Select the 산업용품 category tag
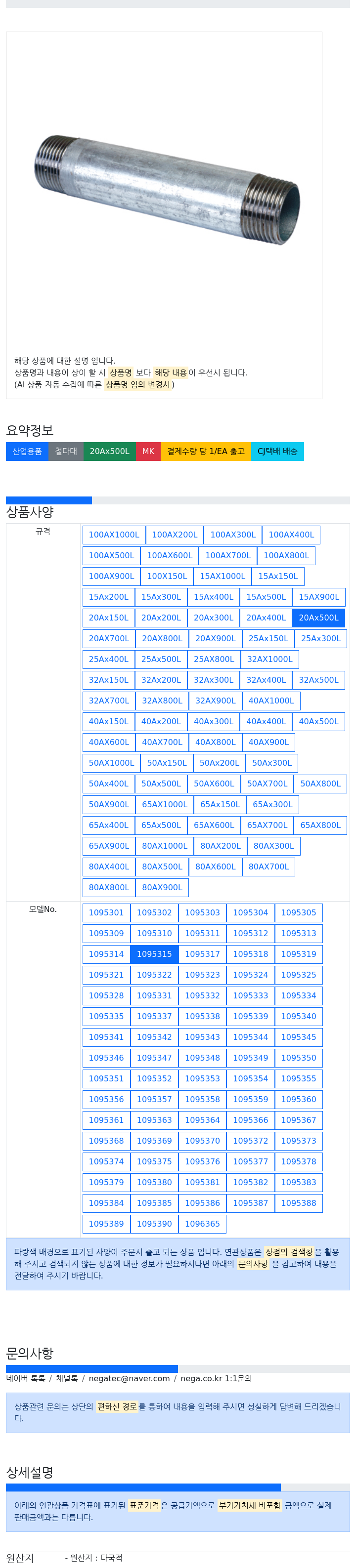 coord(27,451)
